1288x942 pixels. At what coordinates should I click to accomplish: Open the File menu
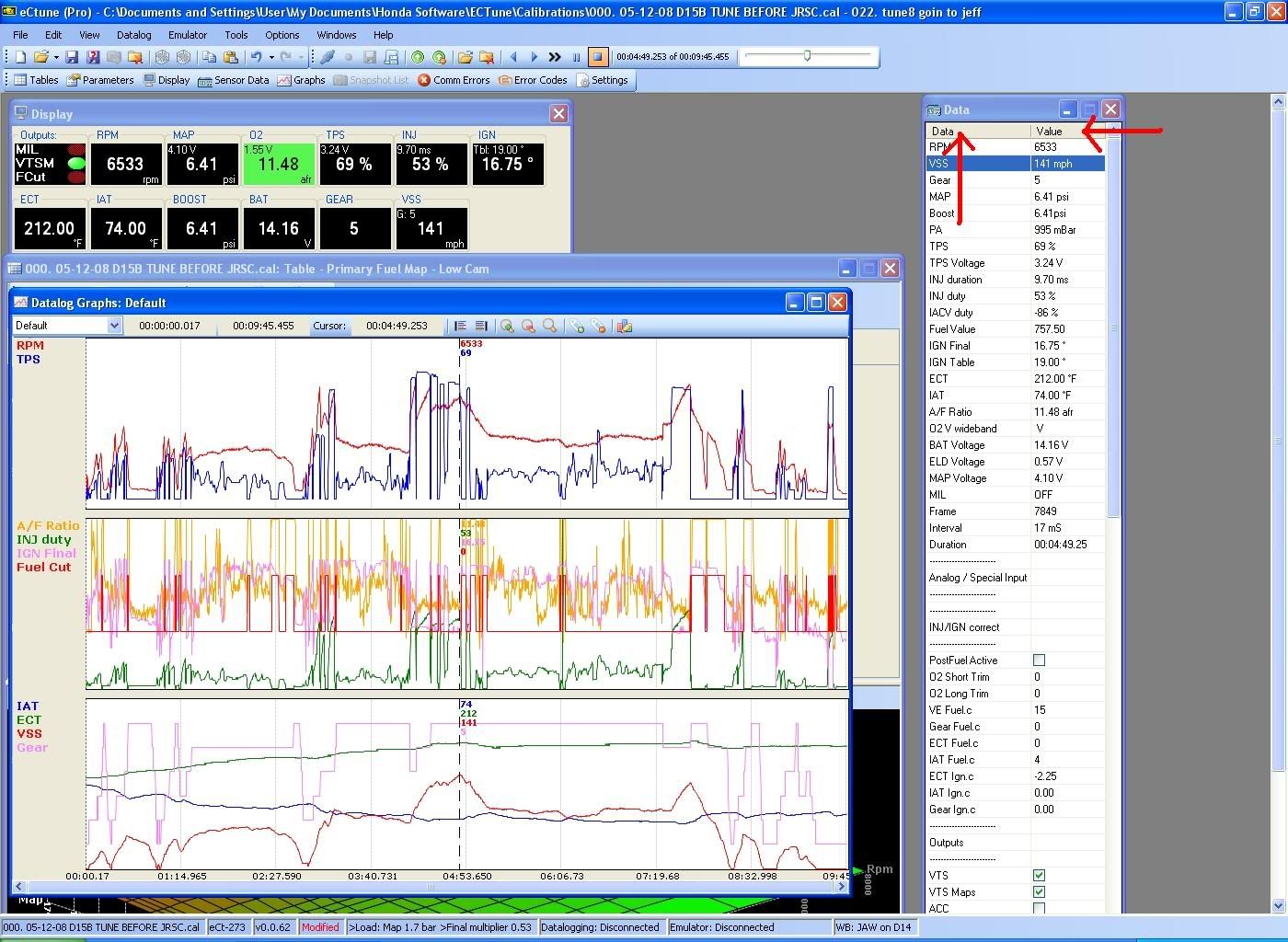tap(20, 35)
